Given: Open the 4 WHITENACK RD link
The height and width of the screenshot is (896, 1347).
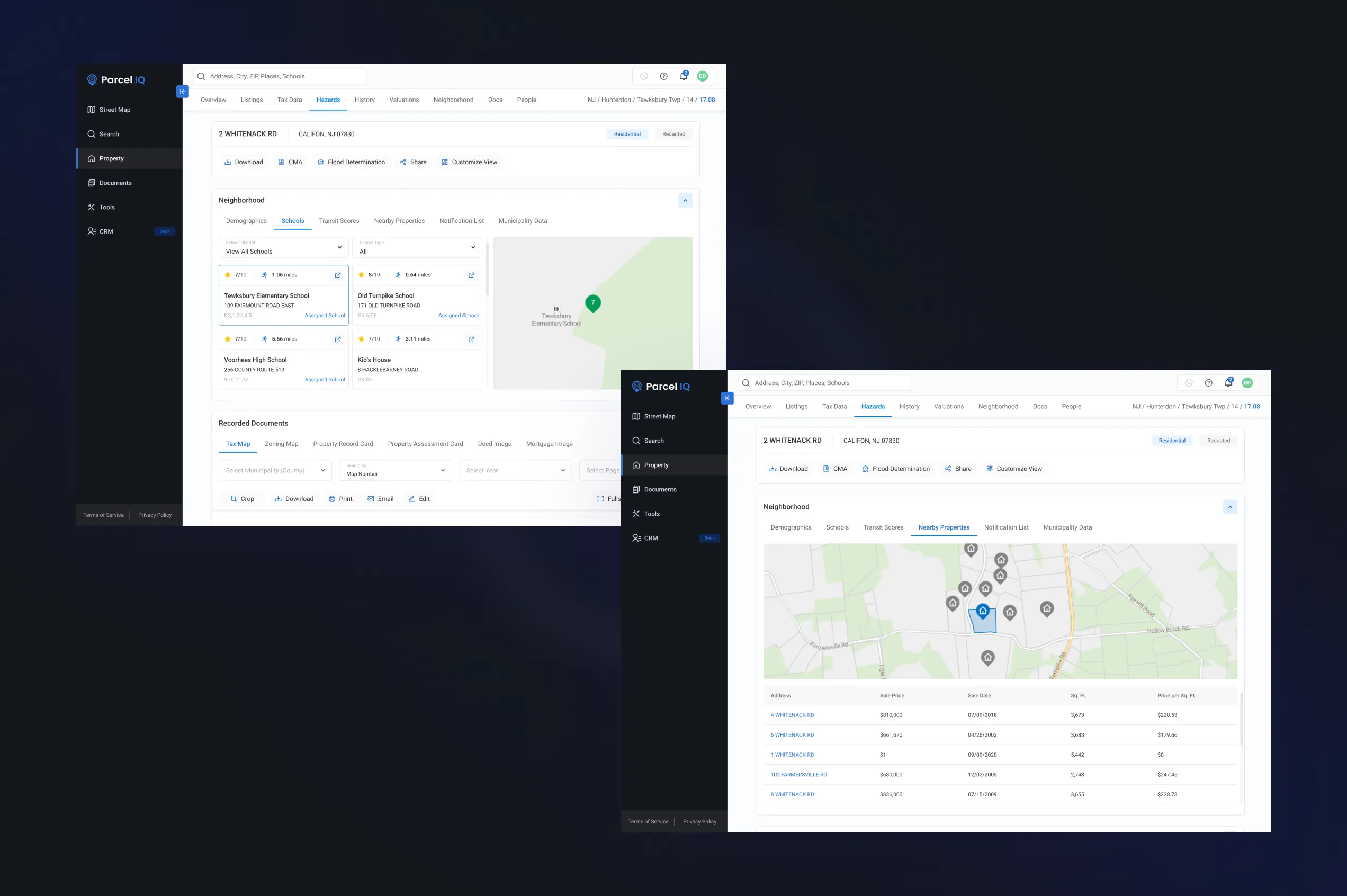Looking at the screenshot, I should [792, 715].
